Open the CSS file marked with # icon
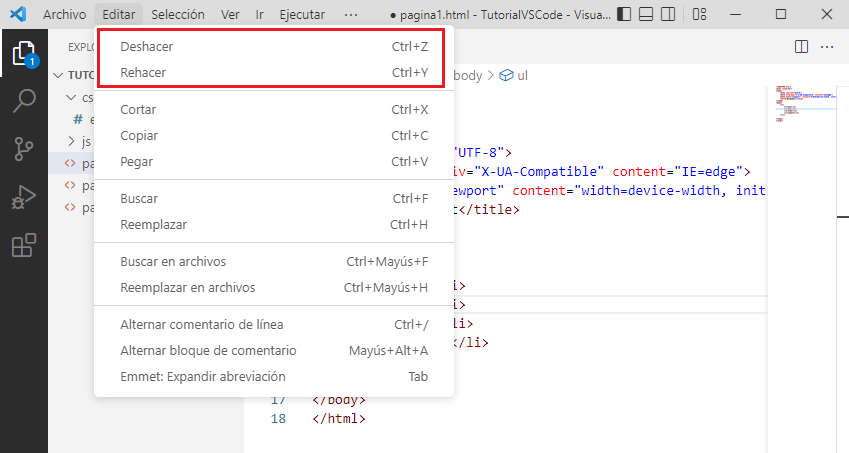Viewport: 849px width, 453px height. 79,119
